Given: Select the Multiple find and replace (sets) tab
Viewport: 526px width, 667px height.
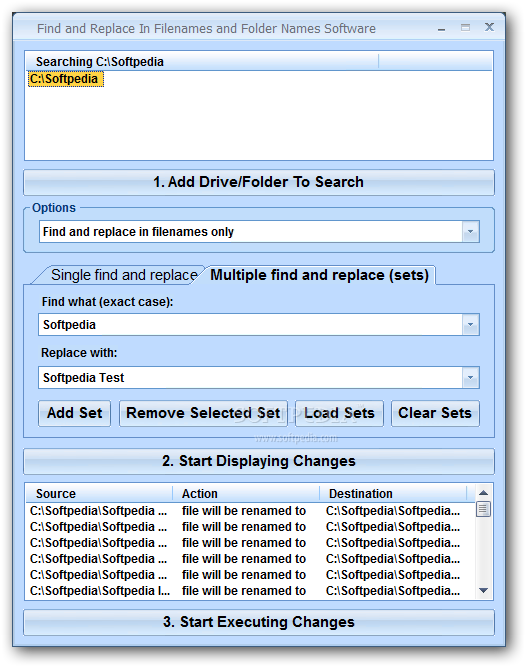Looking at the screenshot, I should (319, 275).
